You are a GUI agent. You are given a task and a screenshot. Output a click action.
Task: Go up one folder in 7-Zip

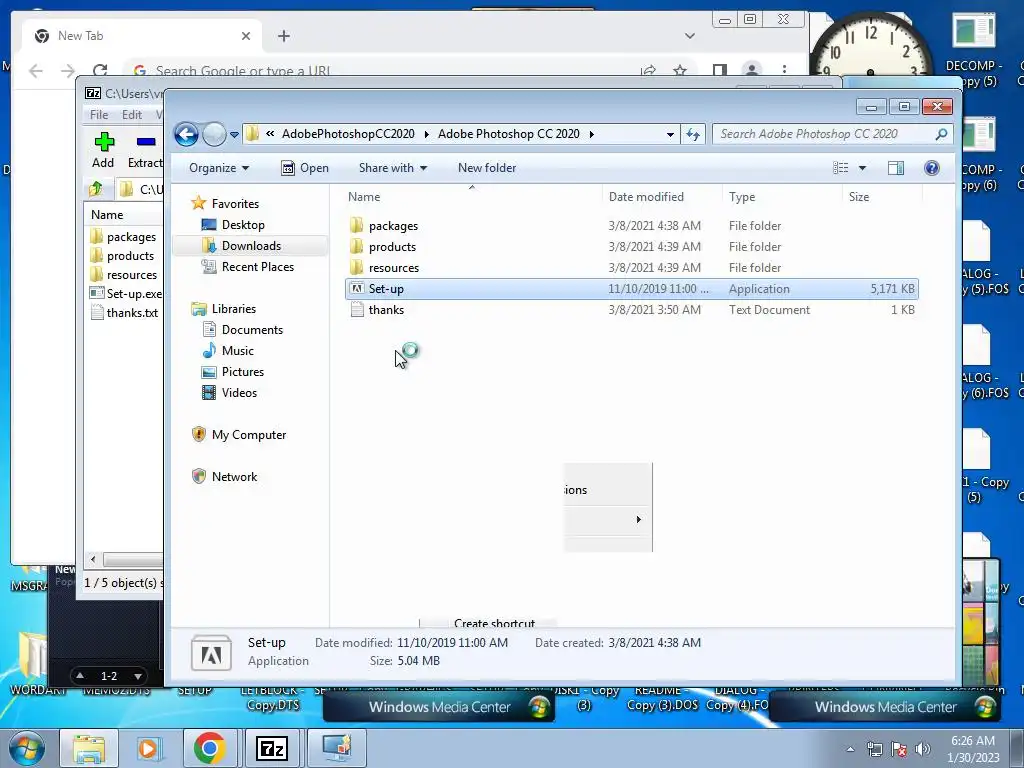[96, 189]
